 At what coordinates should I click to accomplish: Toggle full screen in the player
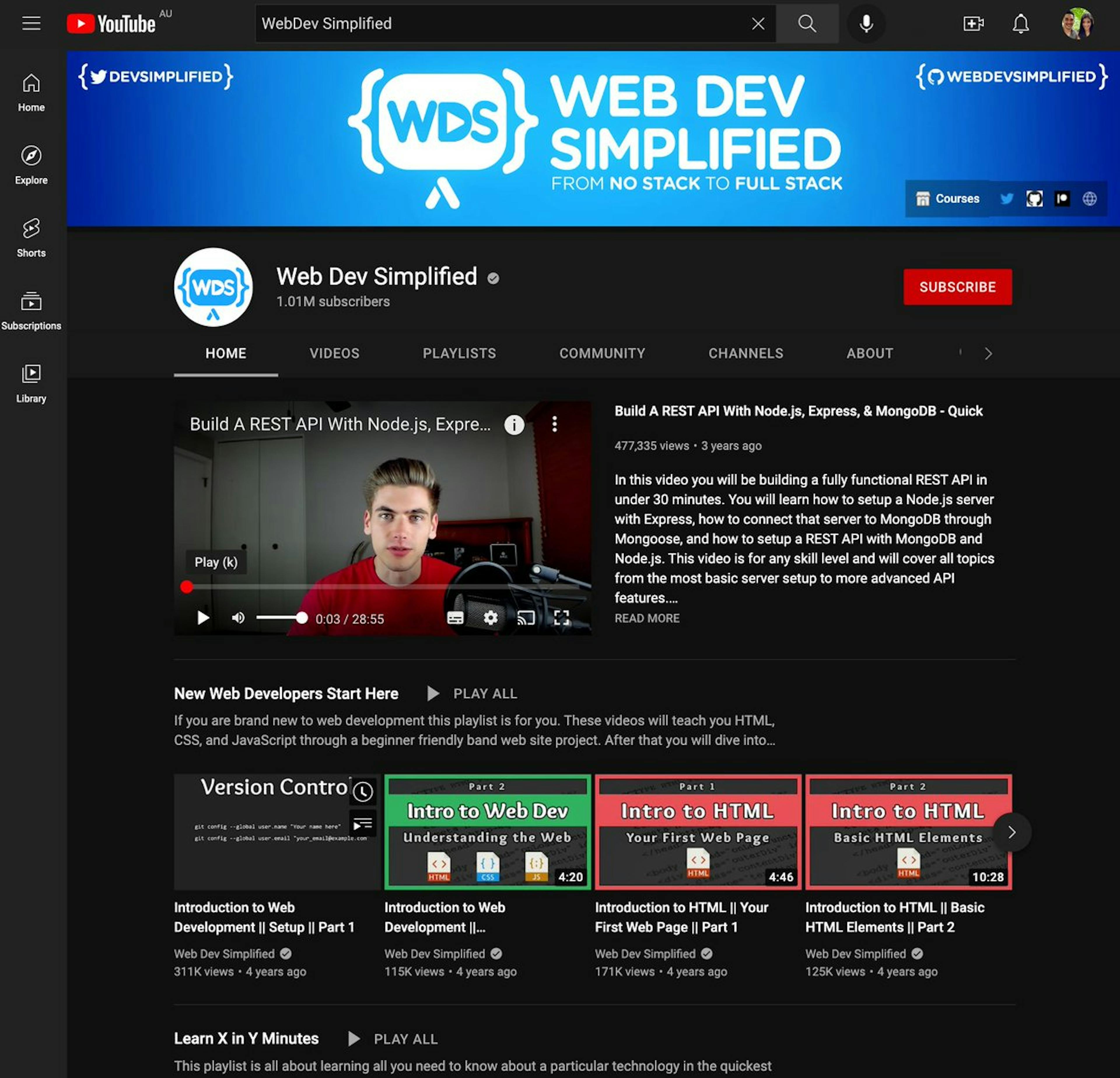(561, 617)
